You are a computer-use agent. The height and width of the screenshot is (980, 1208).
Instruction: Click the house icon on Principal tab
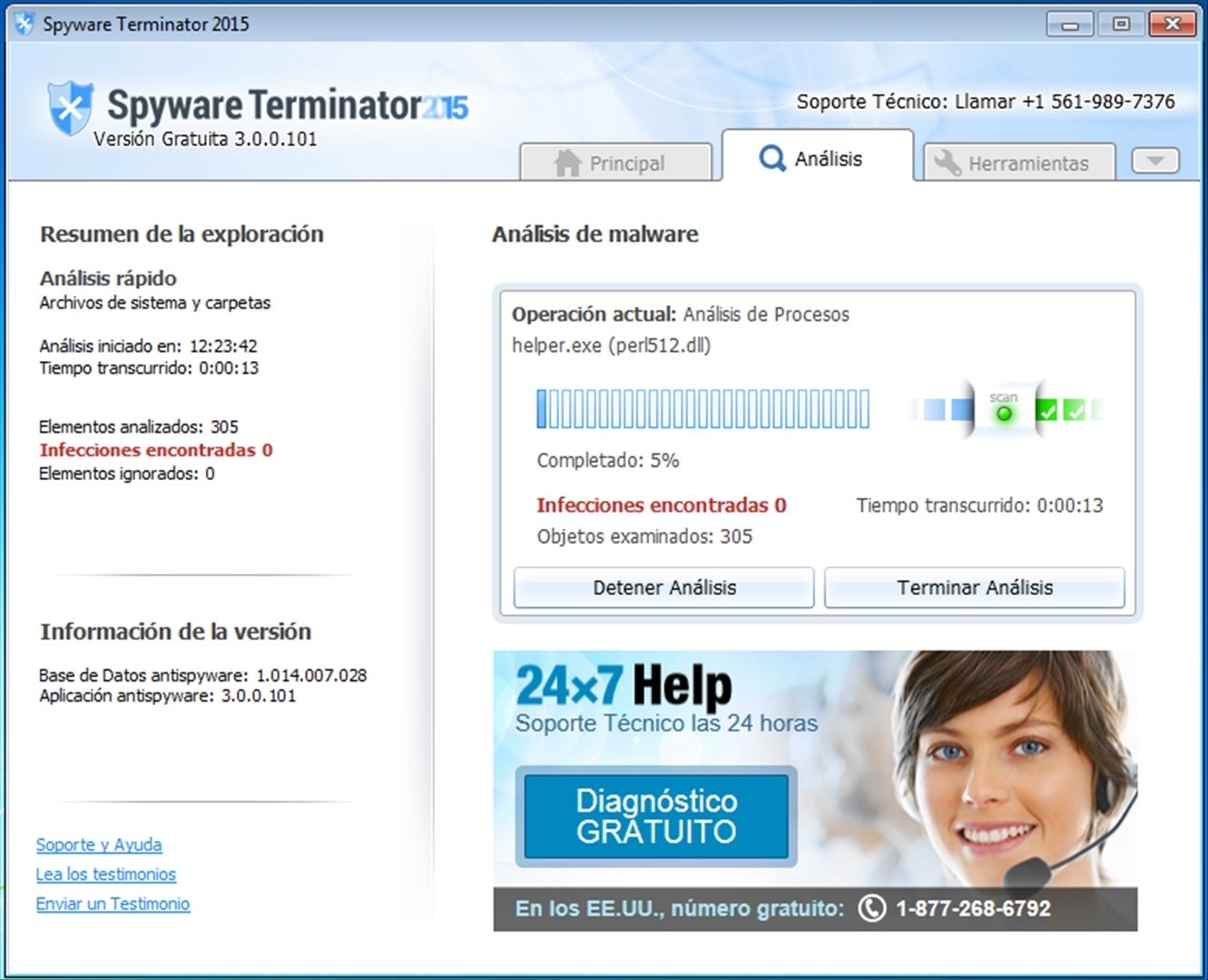(x=567, y=162)
